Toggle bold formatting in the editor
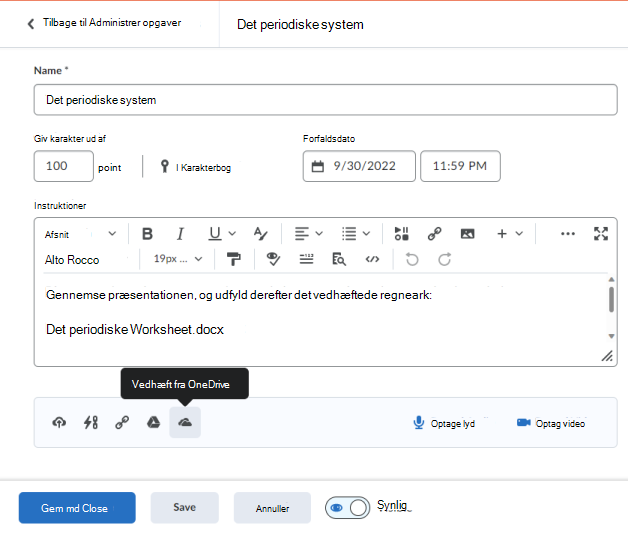The width and height of the screenshot is (628, 534). pyautogui.click(x=147, y=234)
